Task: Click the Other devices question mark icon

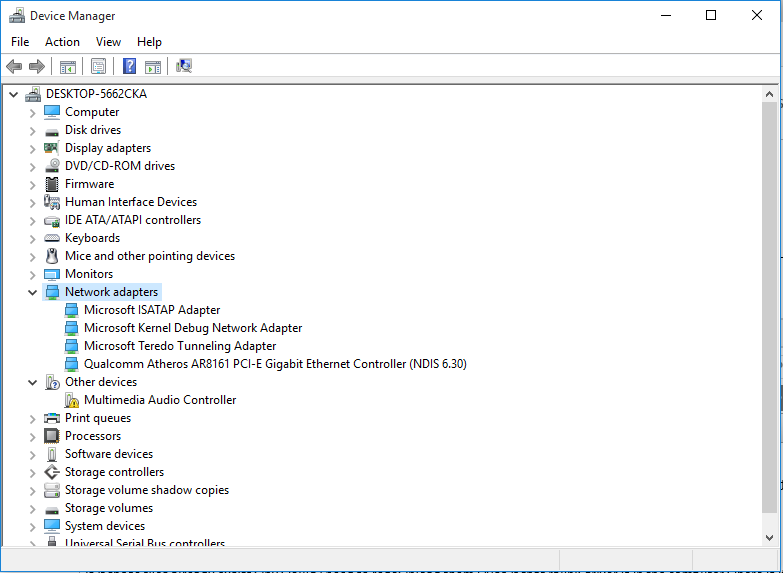Action: pos(52,382)
